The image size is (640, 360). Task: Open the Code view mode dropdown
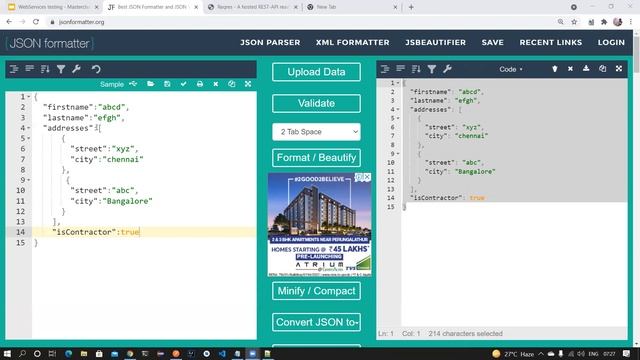(x=511, y=69)
